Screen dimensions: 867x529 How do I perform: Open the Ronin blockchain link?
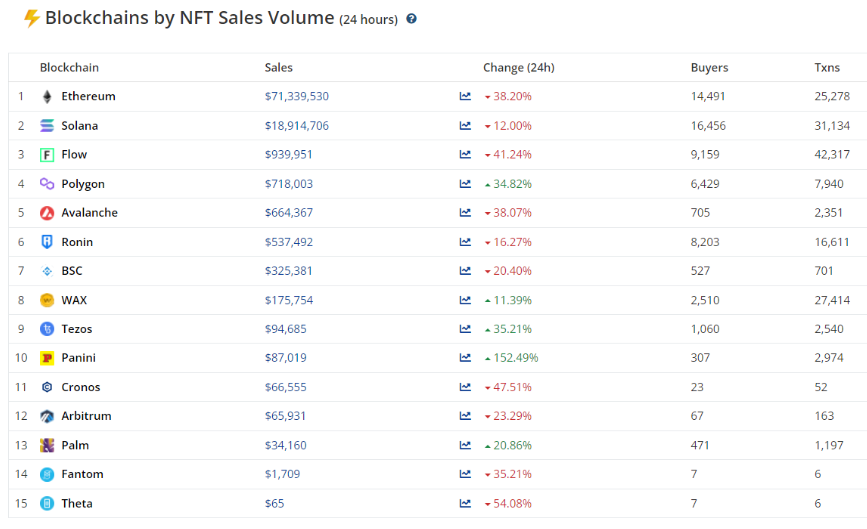click(x=77, y=242)
